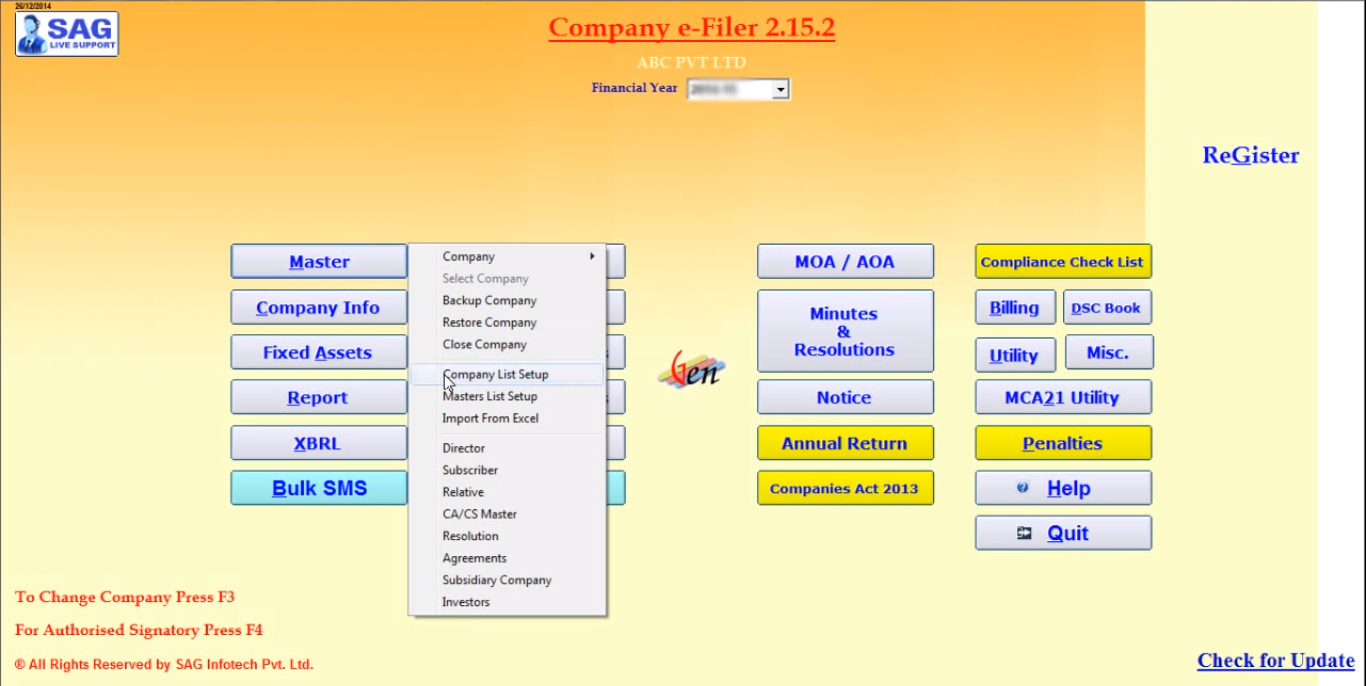Click the yellow Annual Return button
The height and width of the screenshot is (686, 1366).
tap(845, 444)
